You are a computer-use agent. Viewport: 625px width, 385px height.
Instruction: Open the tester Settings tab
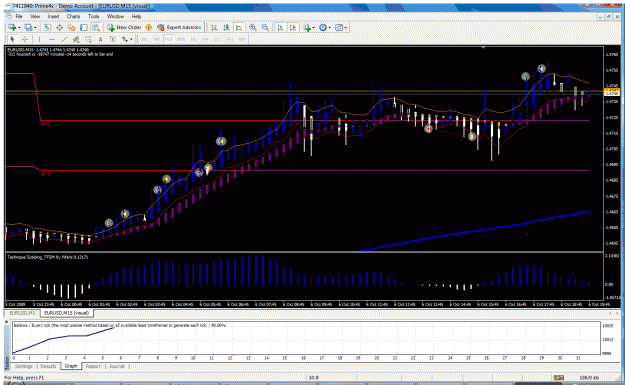24,366
